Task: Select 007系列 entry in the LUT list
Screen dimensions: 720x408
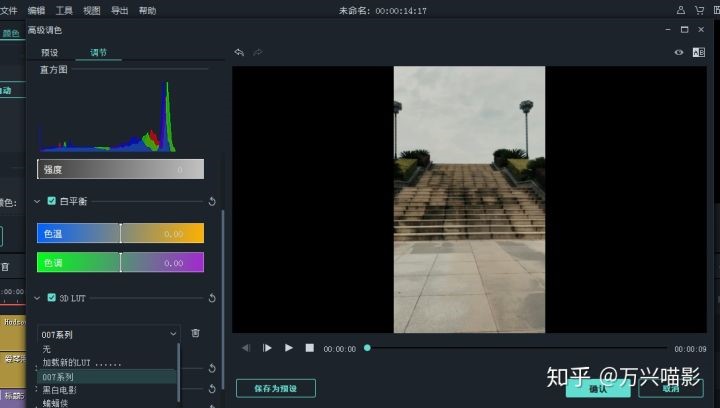Action: click(x=107, y=377)
